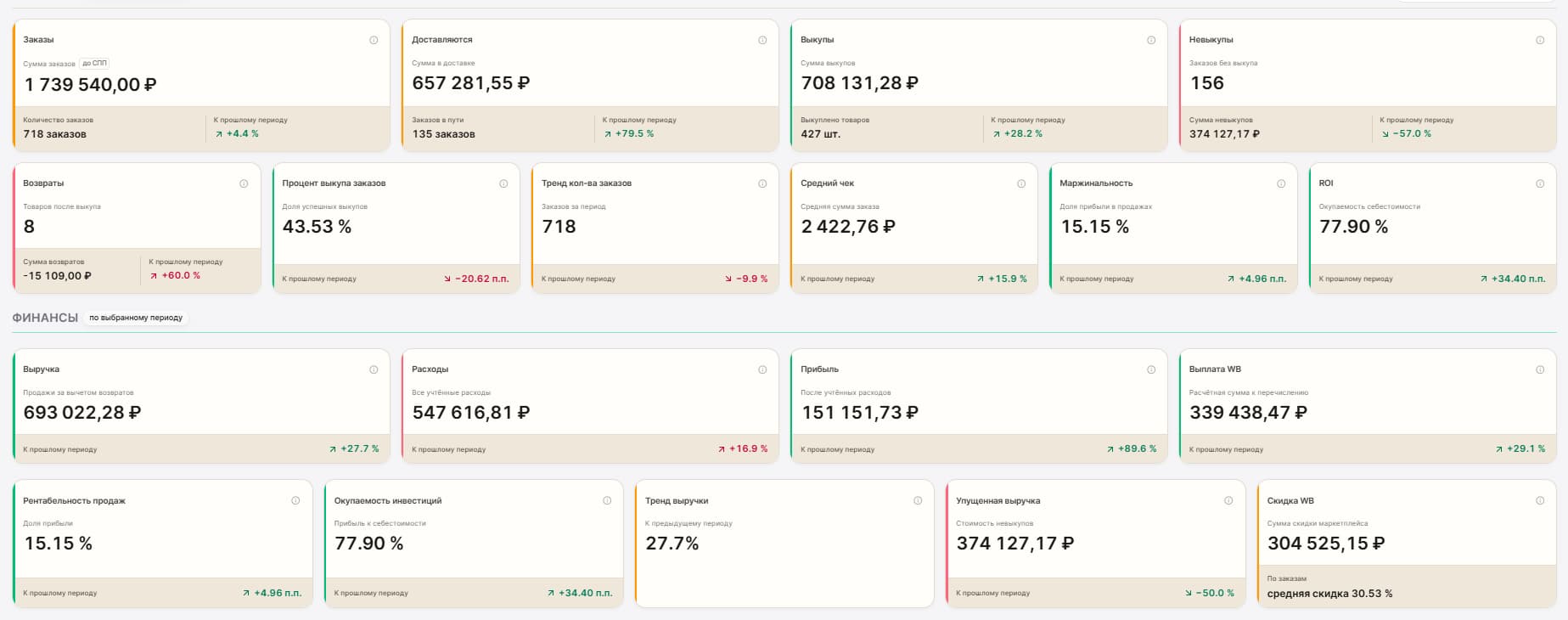This screenshot has width=1568, height=620.
Task: Open info icon on Выручка card
Action: coord(374,369)
